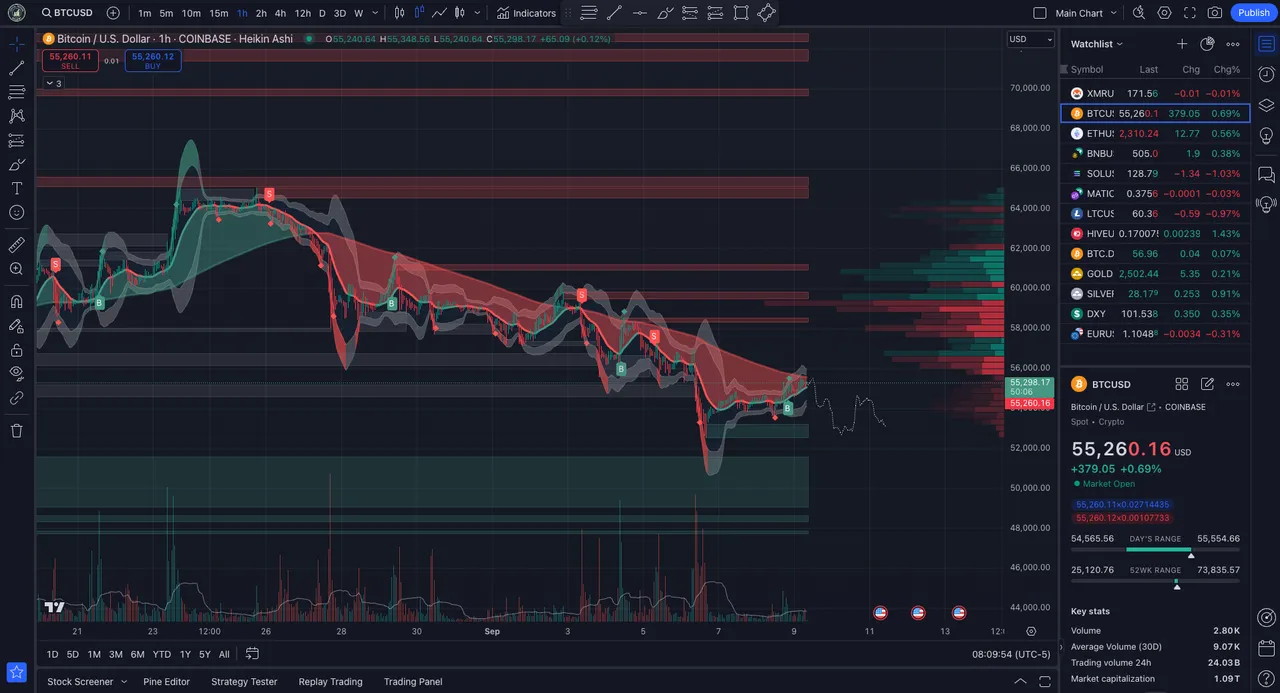
Task: Open the Replay Trading tab
Action: pos(330,682)
